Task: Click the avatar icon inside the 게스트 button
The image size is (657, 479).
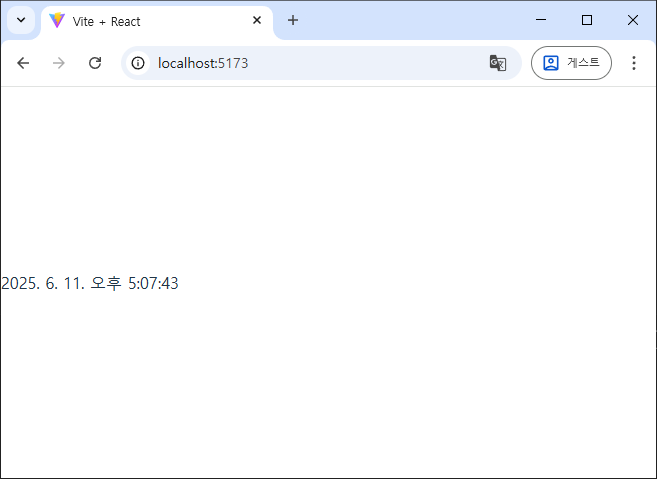Action: [x=551, y=63]
